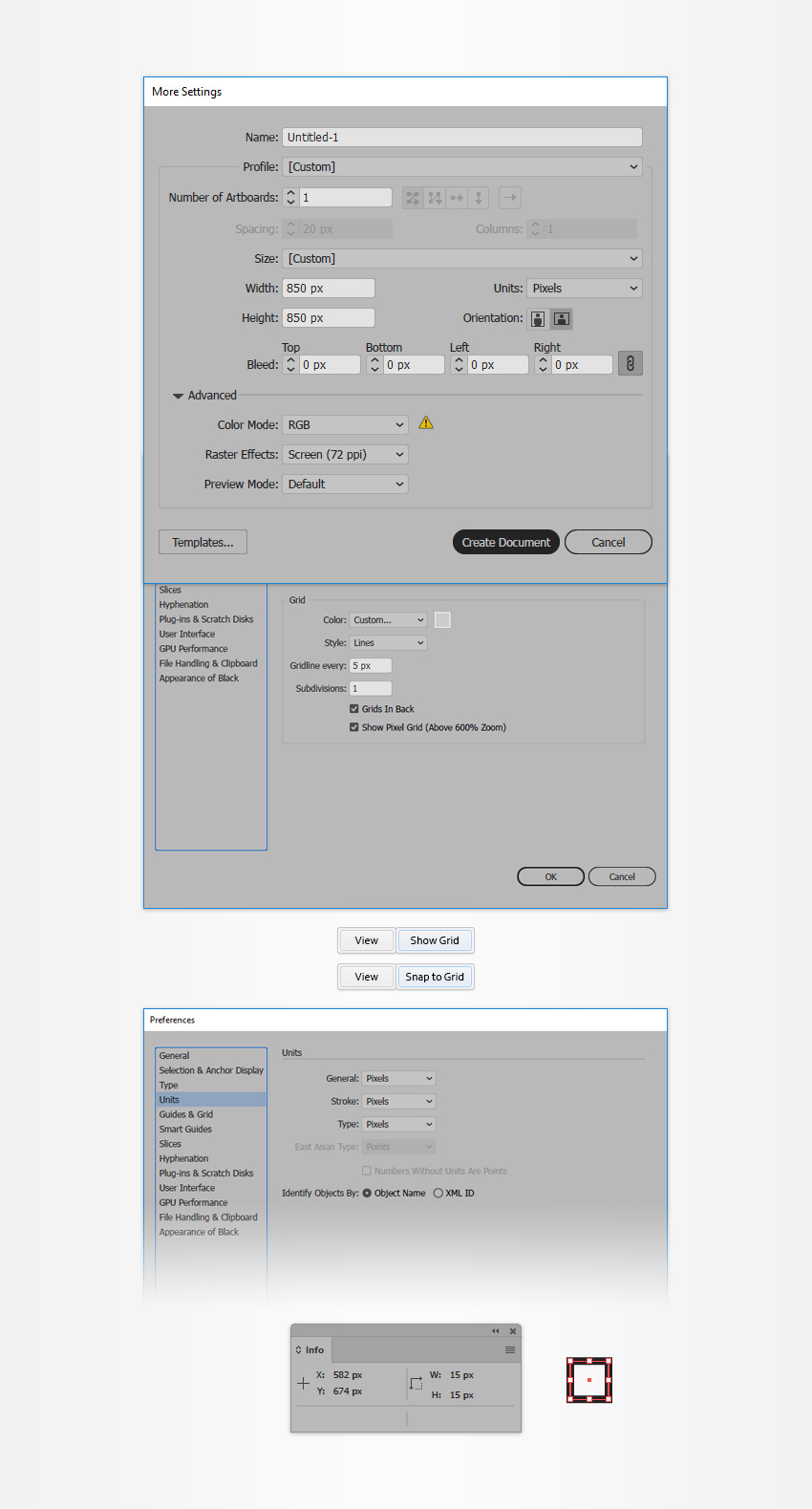Open the Type units dropdown
The image size is (812, 1509).
point(399,1124)
